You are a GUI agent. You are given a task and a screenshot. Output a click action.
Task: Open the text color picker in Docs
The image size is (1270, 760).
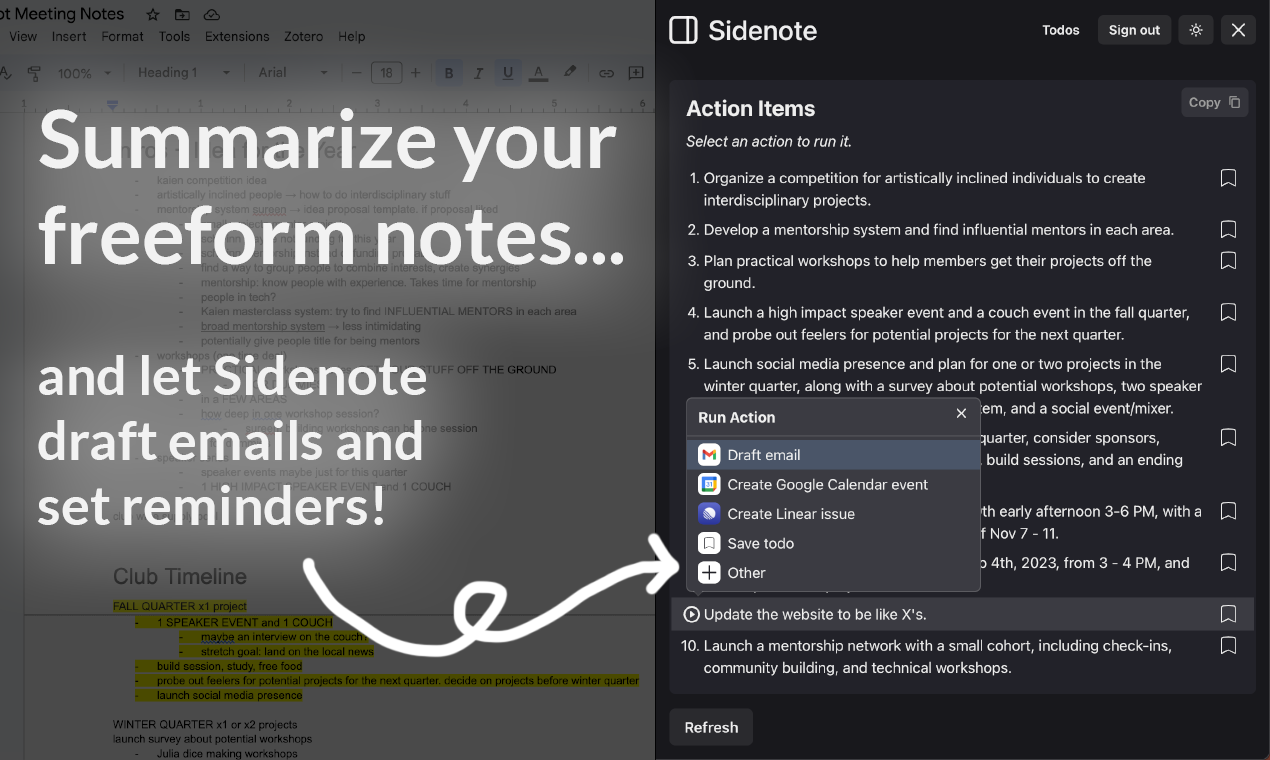click(538, 73)
